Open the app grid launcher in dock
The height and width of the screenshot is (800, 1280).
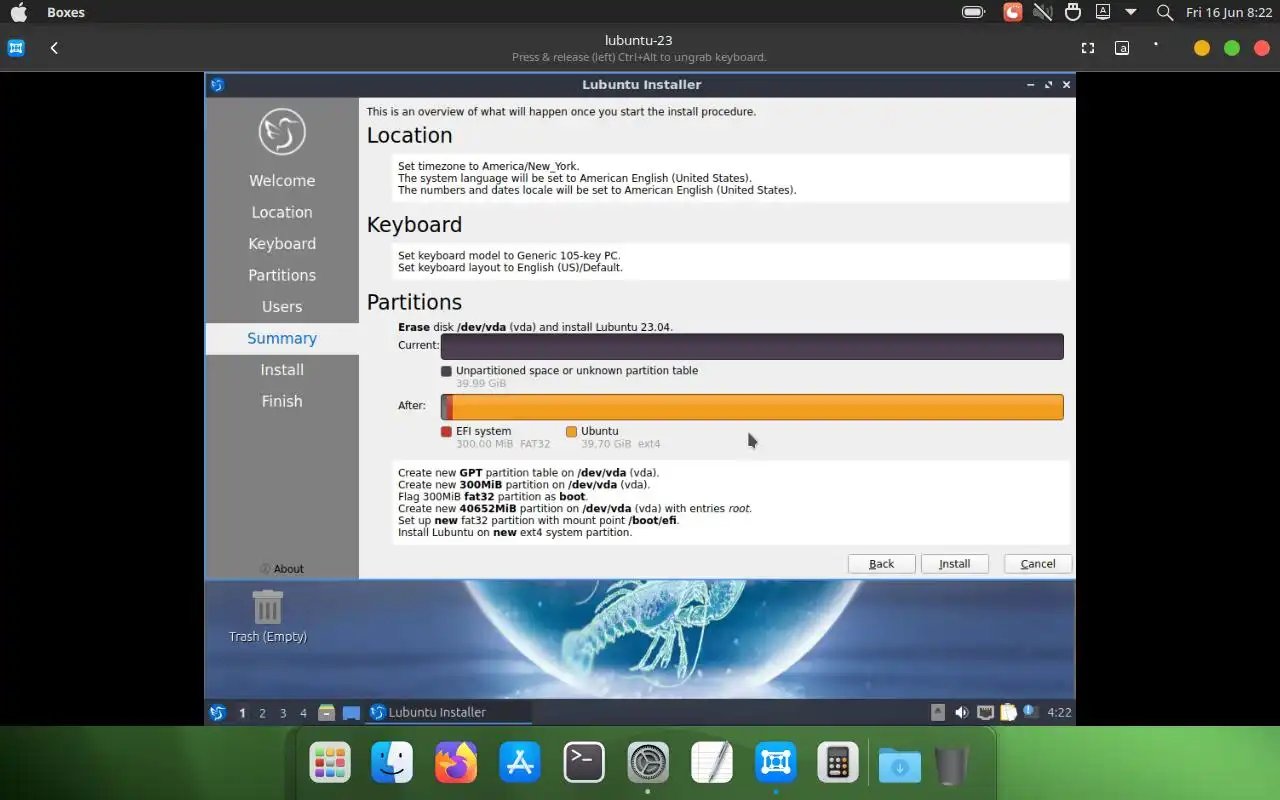pos(330,763)
